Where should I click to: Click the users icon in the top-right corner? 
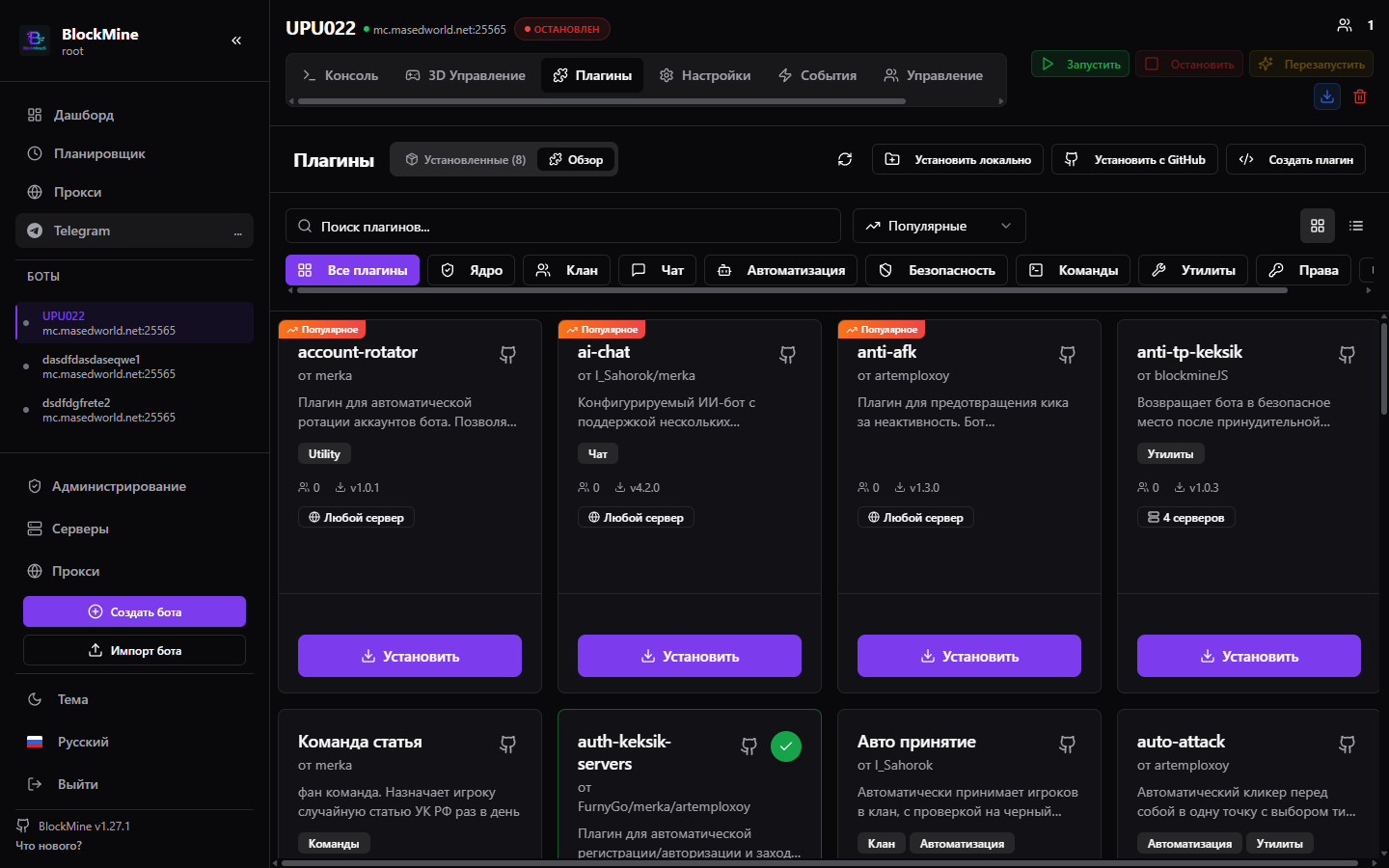(x=1345, y=25)
